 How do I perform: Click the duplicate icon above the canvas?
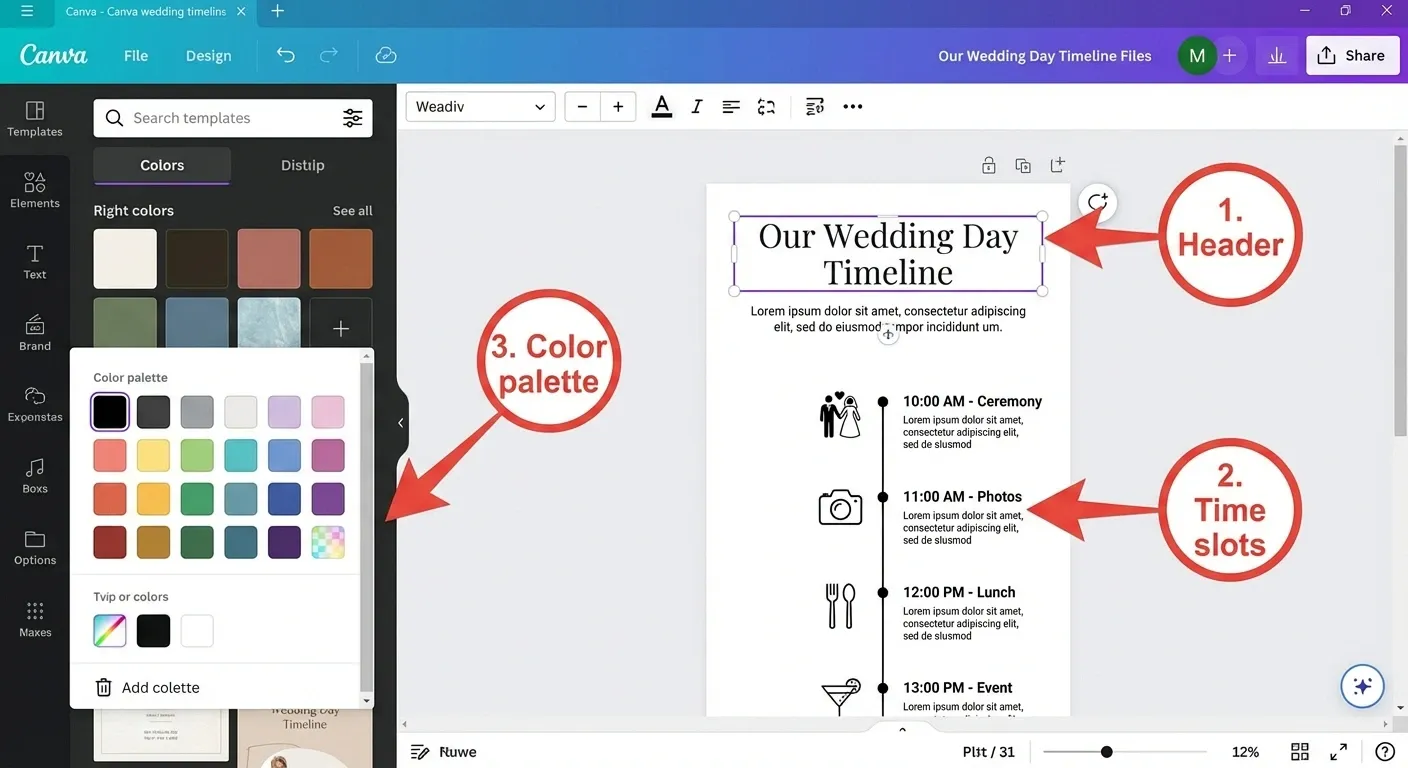(1023, 164)
